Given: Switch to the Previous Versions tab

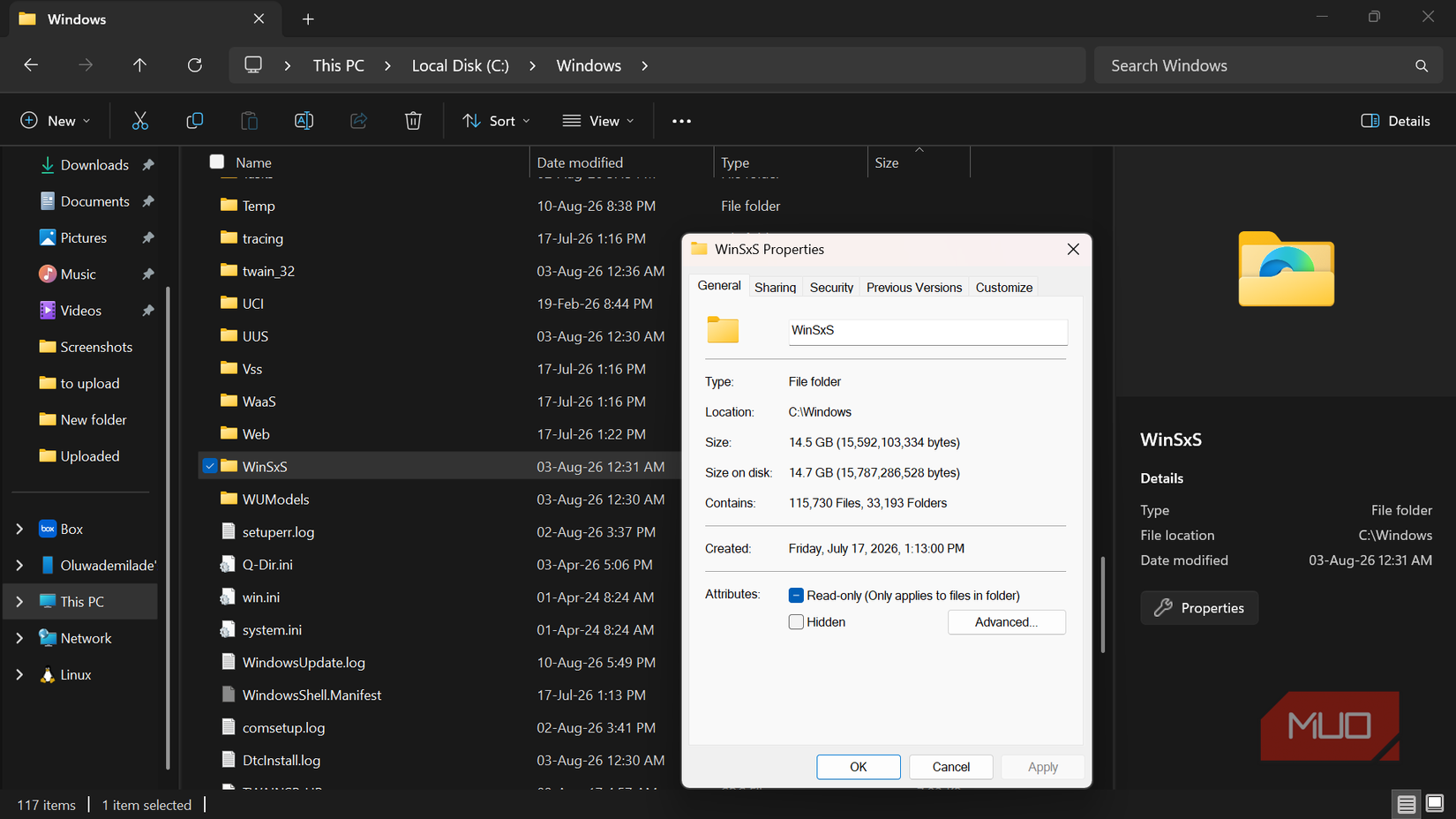Looking at the screenshot, I should [x=914, y=288].
